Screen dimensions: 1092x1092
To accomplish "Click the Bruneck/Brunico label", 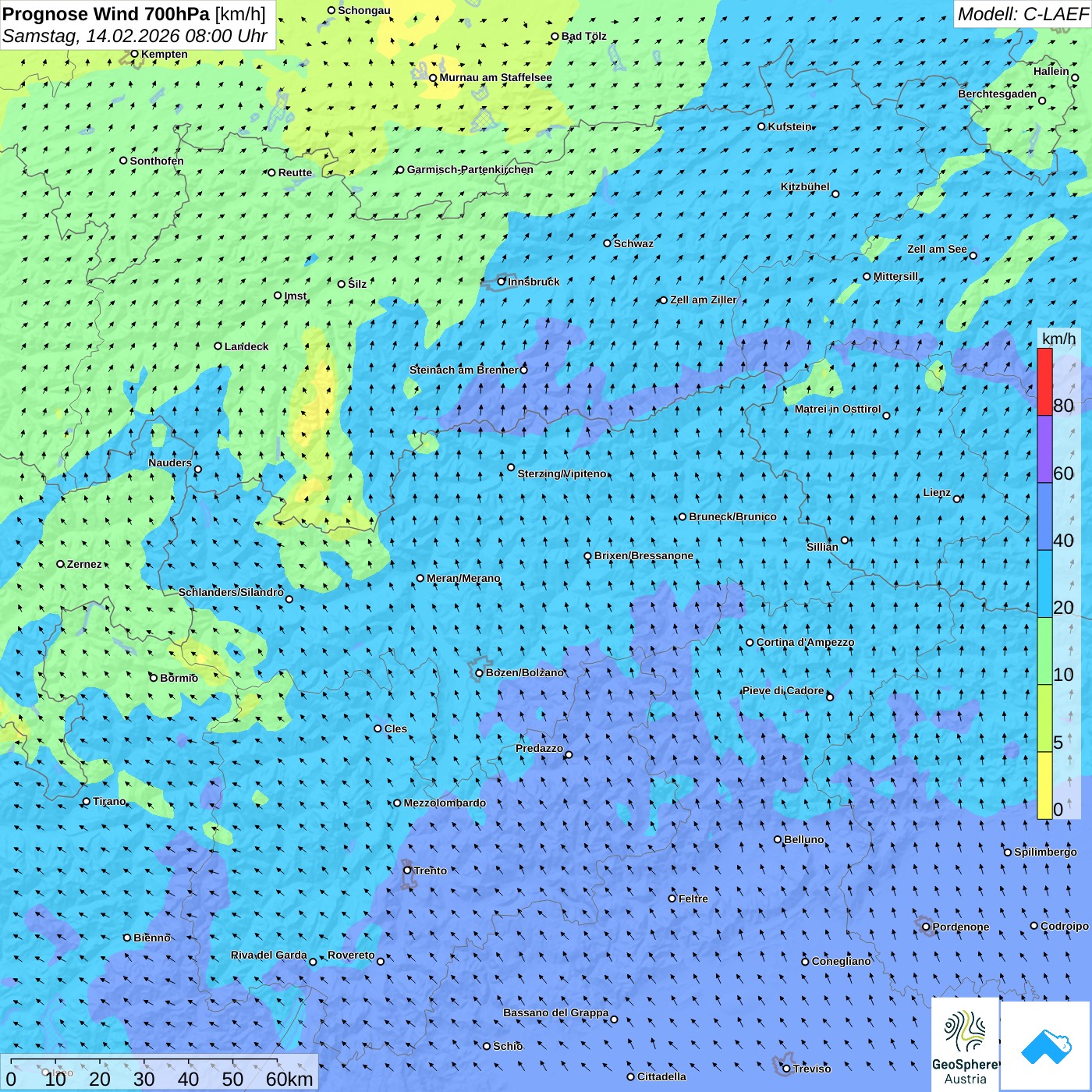I will tap(732, 516).
